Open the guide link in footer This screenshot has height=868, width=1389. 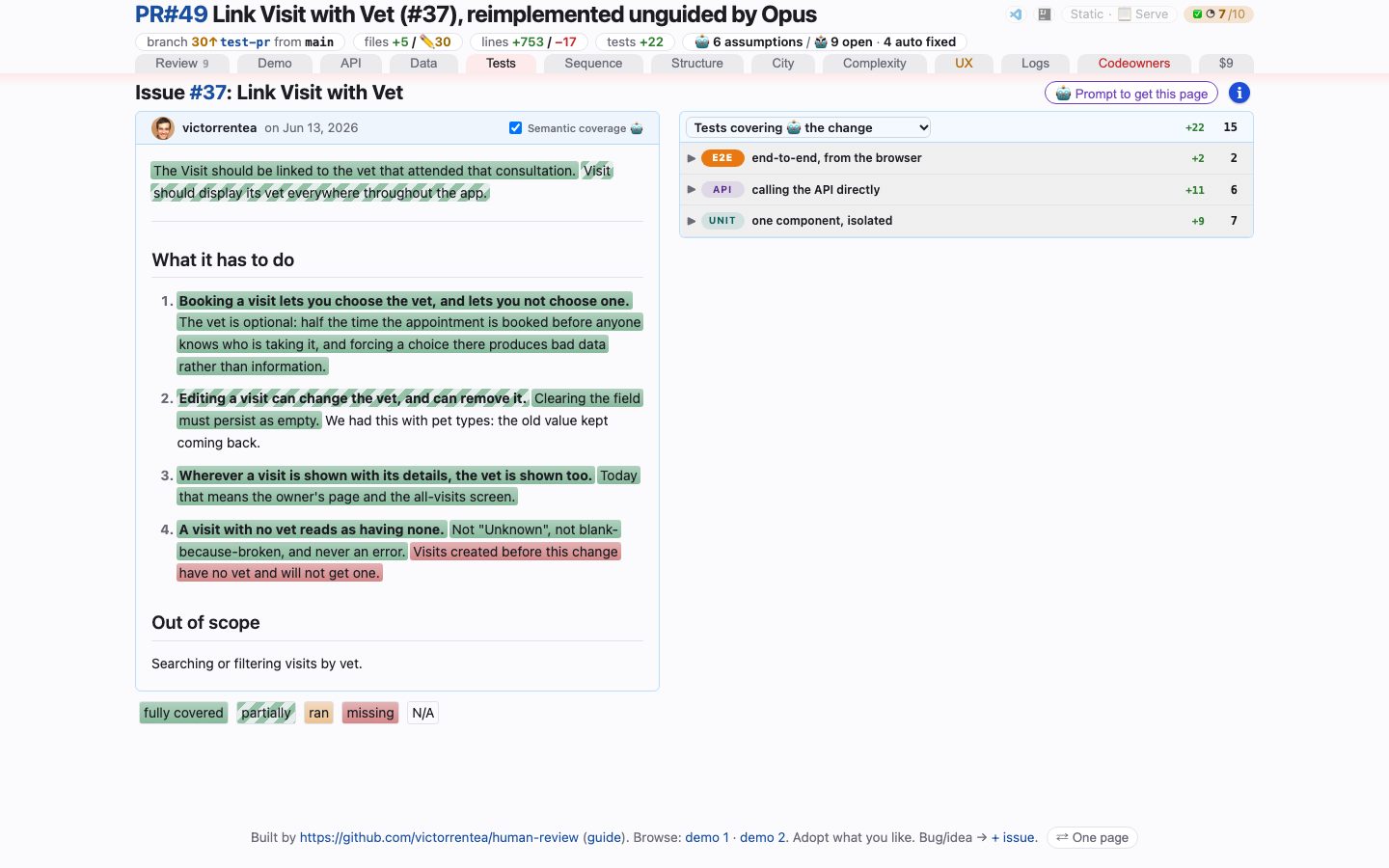[605, 837]
